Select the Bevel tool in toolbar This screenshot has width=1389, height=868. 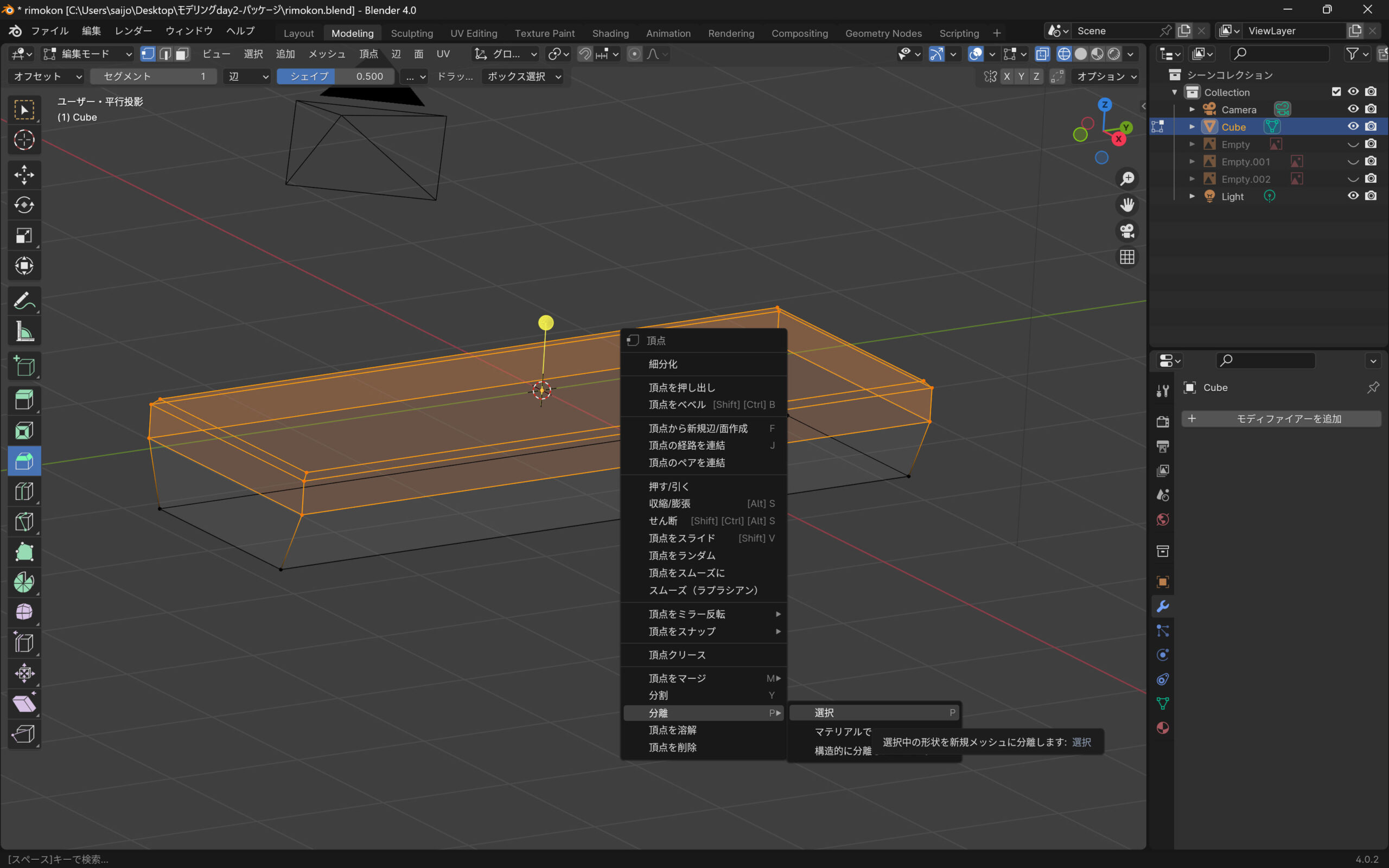coord(24,461)
